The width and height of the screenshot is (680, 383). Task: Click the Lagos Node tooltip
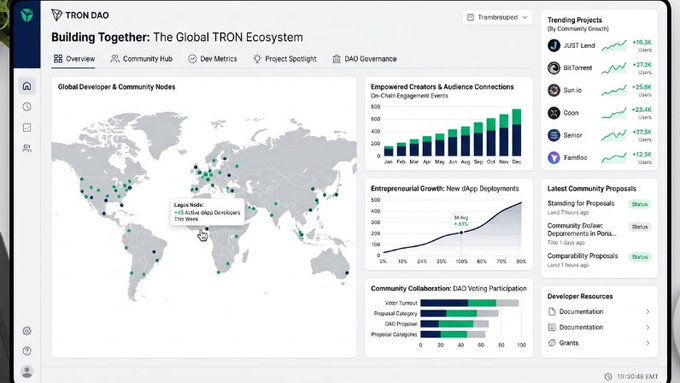[207, 212]
